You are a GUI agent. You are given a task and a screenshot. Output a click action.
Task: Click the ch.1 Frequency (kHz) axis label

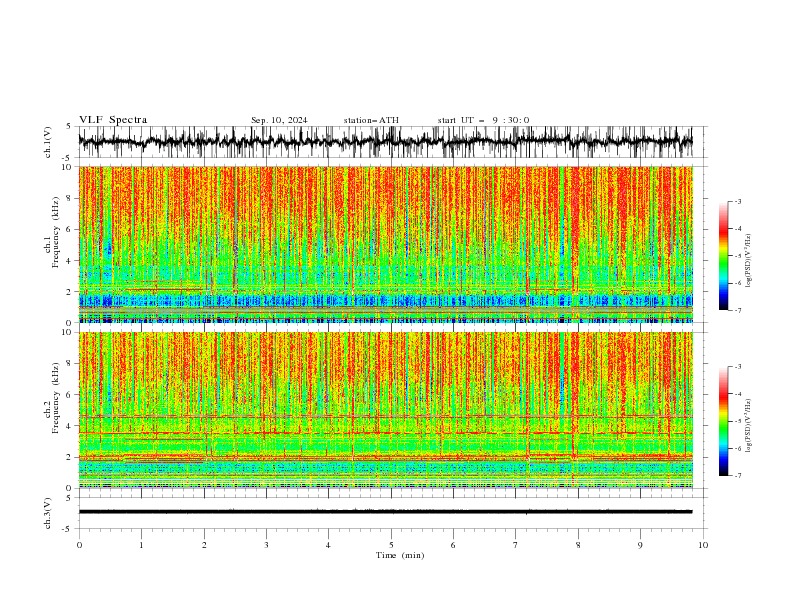coord(52,233)
